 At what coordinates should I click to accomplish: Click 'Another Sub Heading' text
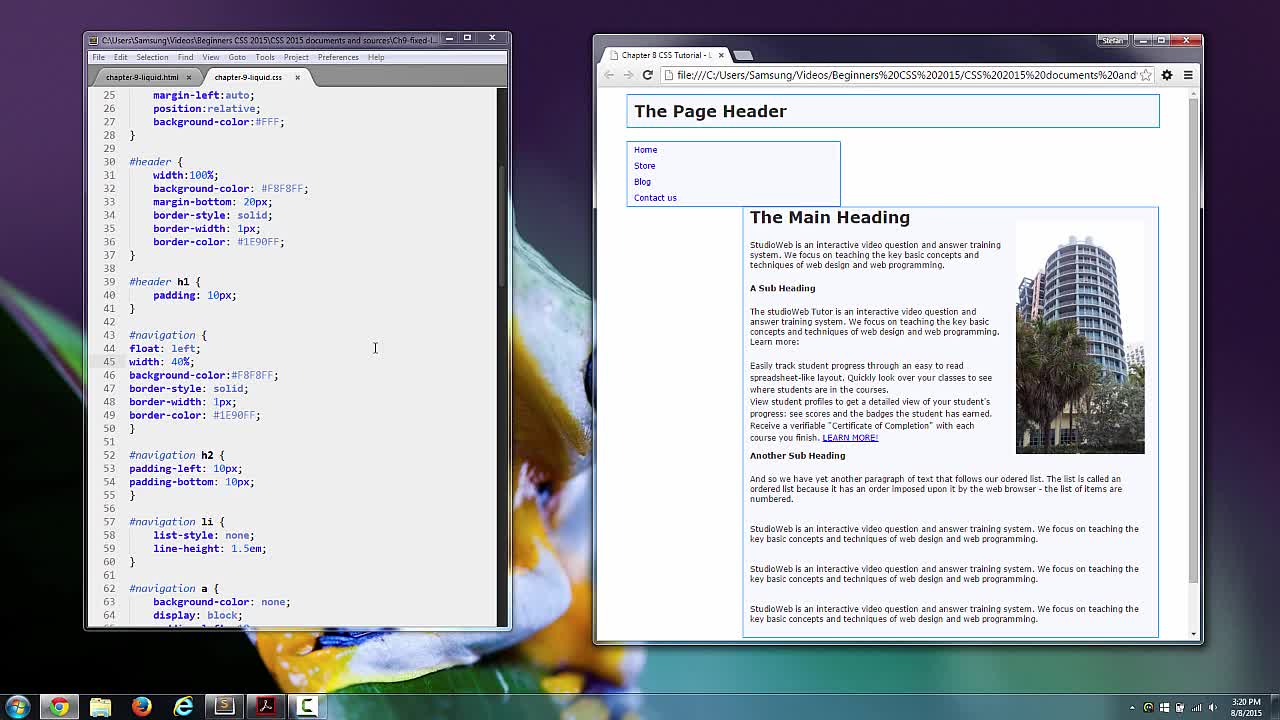[x=798, y=456]
